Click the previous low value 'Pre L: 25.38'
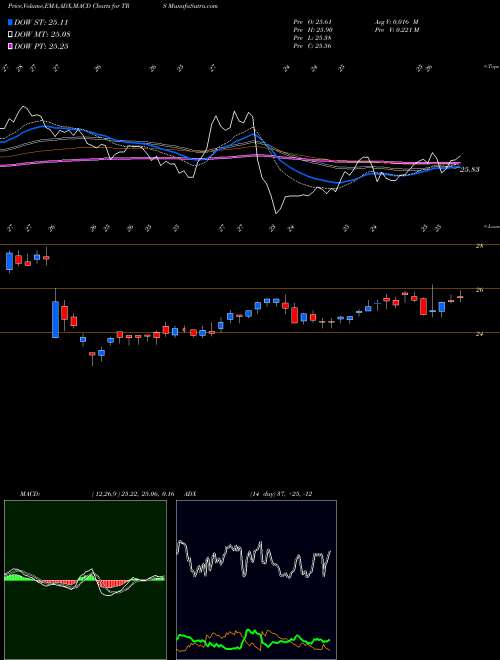 314,38
